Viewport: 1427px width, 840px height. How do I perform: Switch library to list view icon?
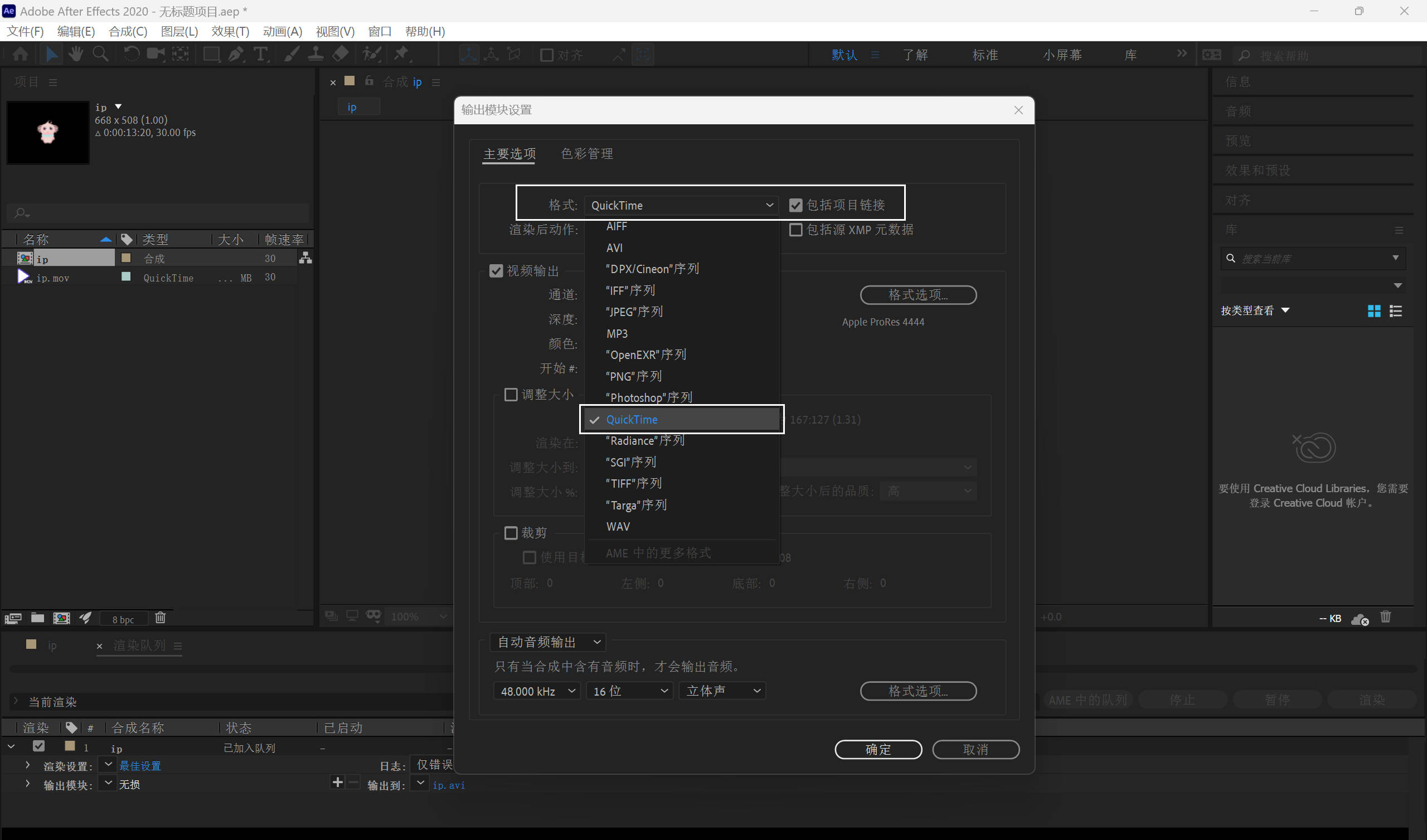(1396, 311)
